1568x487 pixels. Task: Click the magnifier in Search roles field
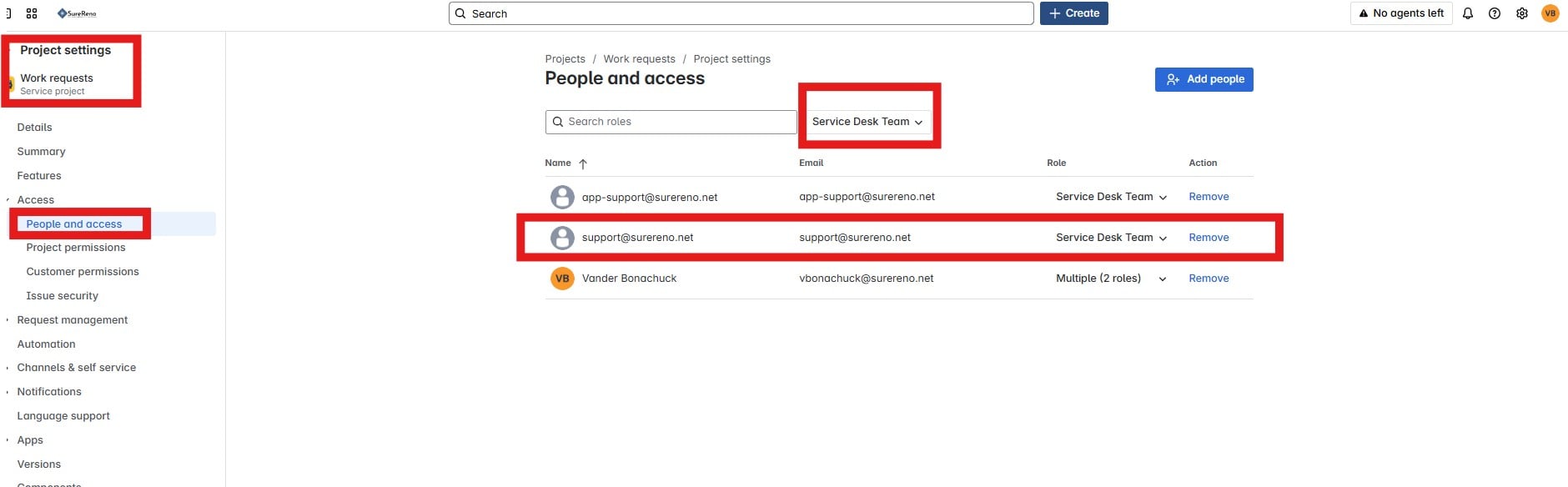point(558,122)
